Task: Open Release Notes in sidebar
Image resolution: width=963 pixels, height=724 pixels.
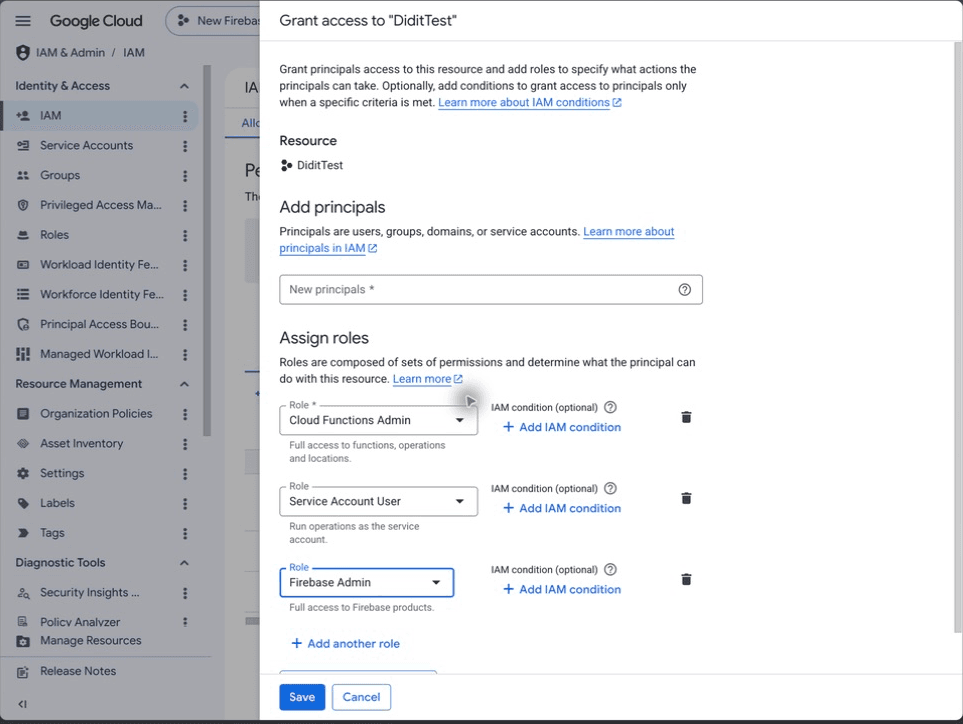Action: pos(78,671)
